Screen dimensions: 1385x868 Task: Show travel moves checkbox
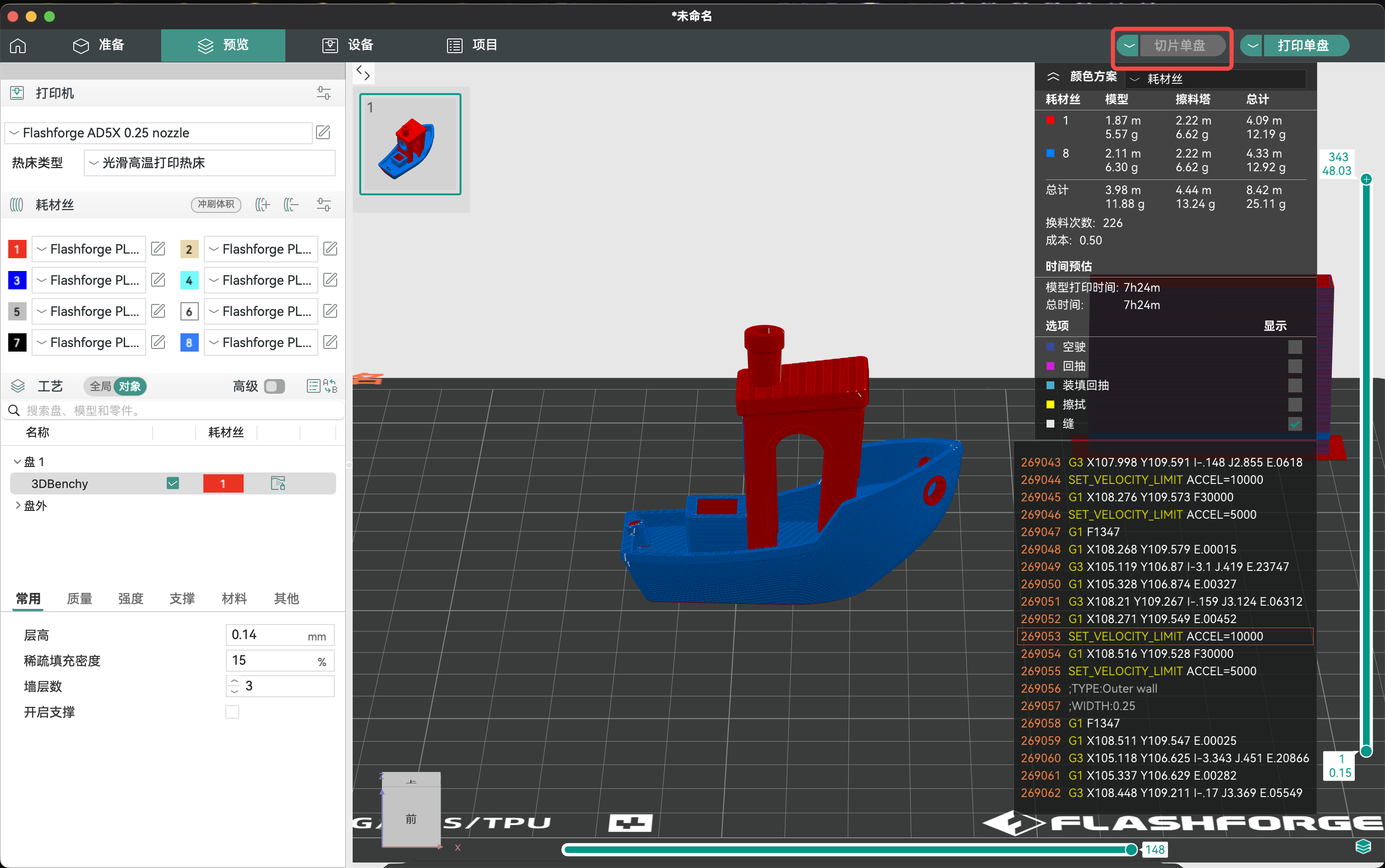coord(1295,347)
